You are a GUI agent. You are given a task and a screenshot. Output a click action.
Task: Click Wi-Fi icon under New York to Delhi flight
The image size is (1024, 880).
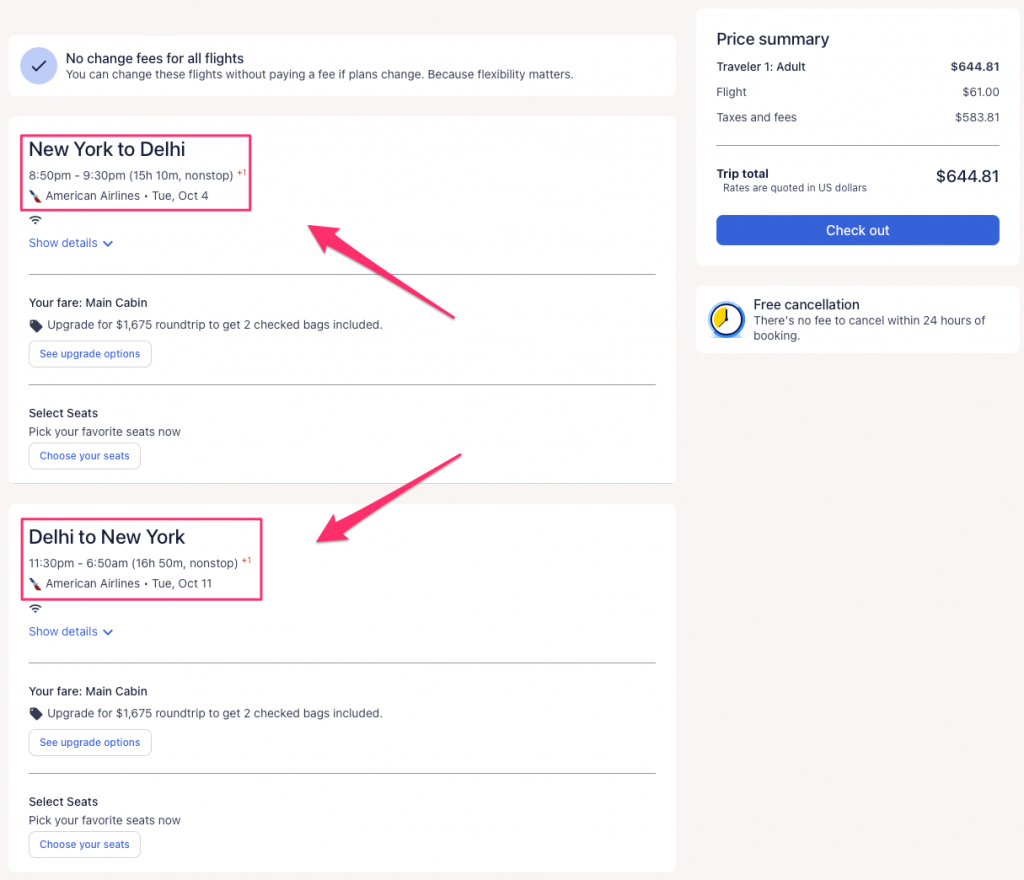point(35,220)
